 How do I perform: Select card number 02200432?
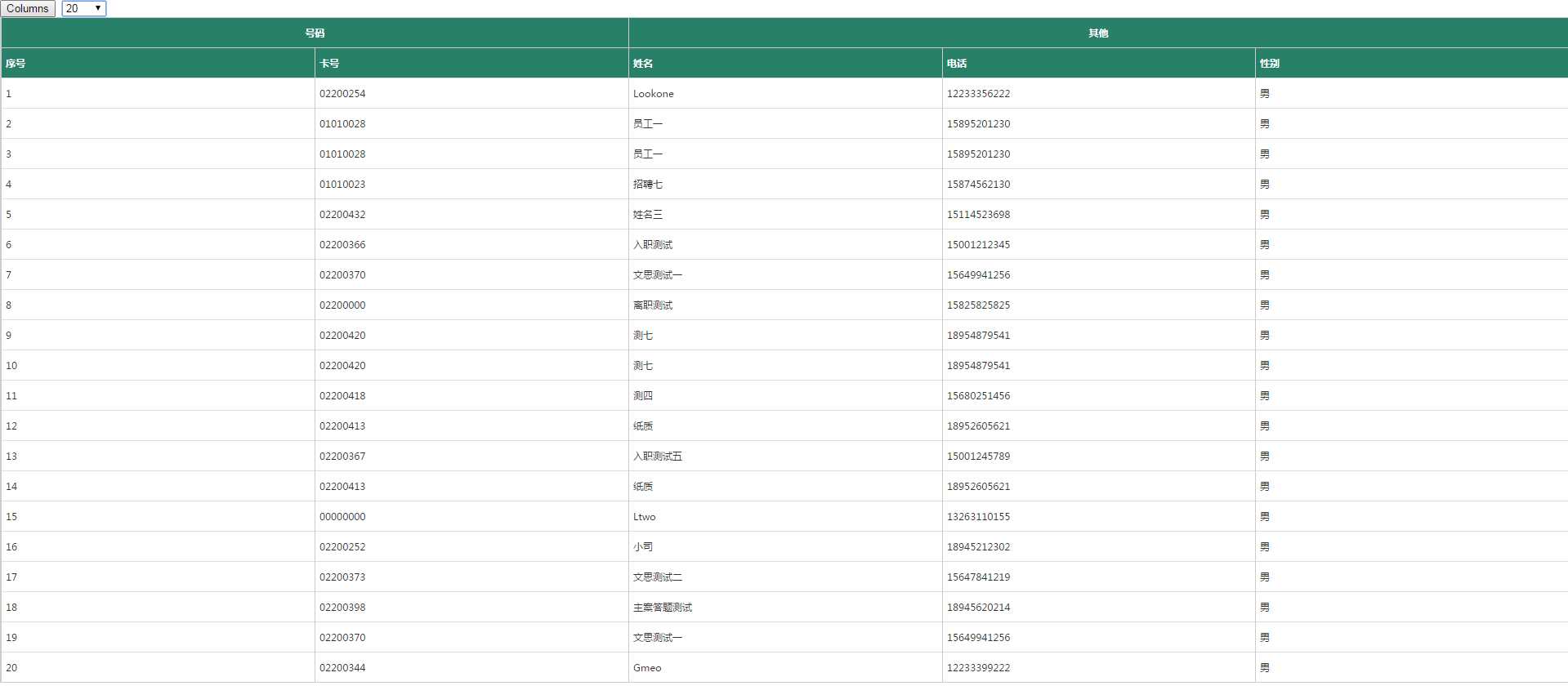[x=342, y=215]
